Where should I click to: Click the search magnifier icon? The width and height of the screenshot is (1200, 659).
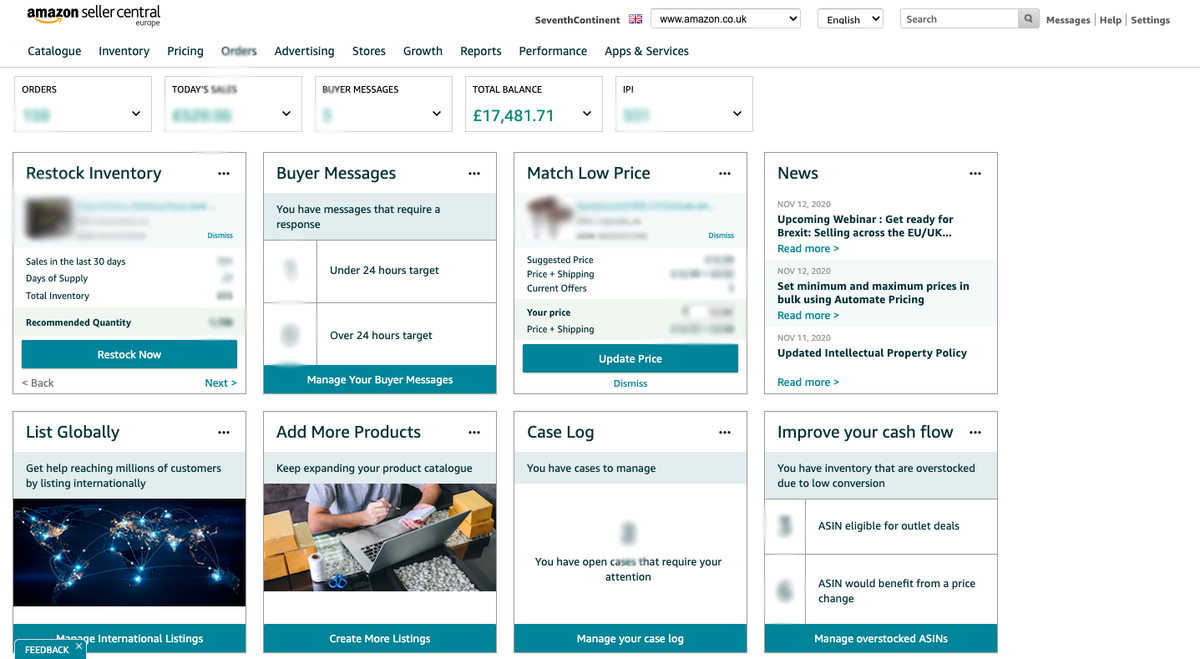pos(1029,19)
